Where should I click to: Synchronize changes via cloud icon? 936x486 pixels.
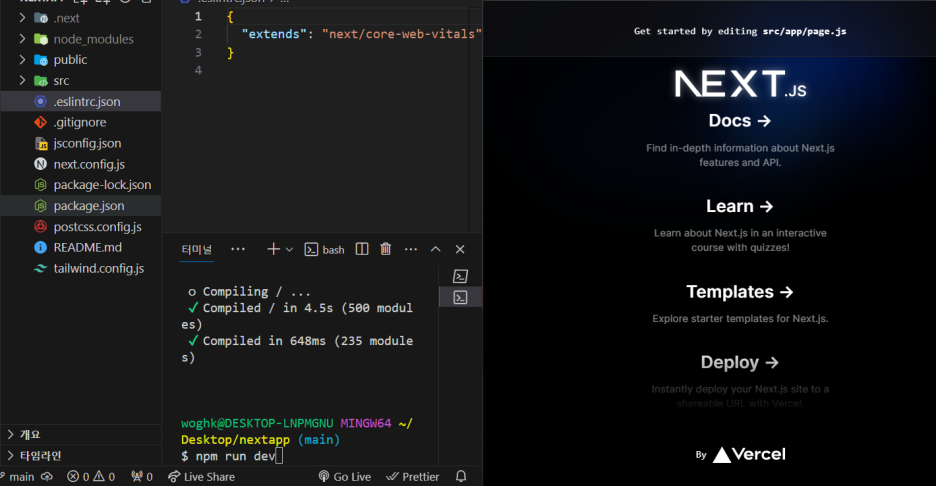pos(47,476)
